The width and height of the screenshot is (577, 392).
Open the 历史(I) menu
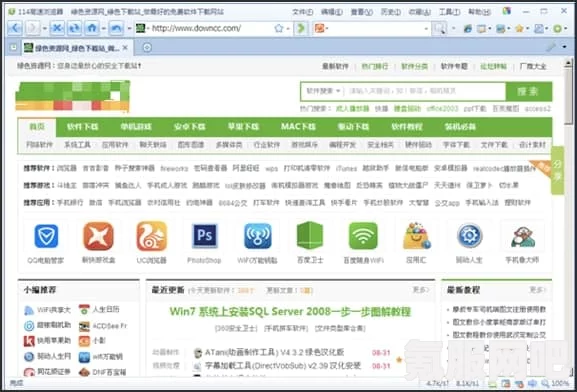point(390,12)
